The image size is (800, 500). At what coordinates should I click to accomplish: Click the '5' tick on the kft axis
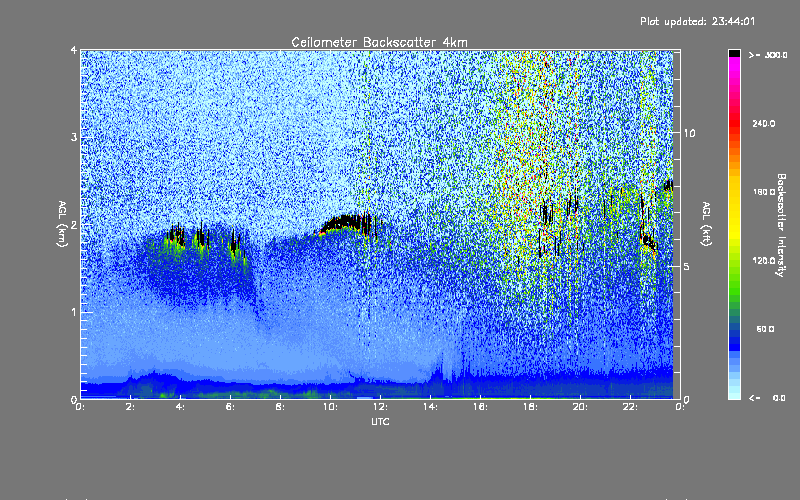pyautogui.click(x=687, y=266)
